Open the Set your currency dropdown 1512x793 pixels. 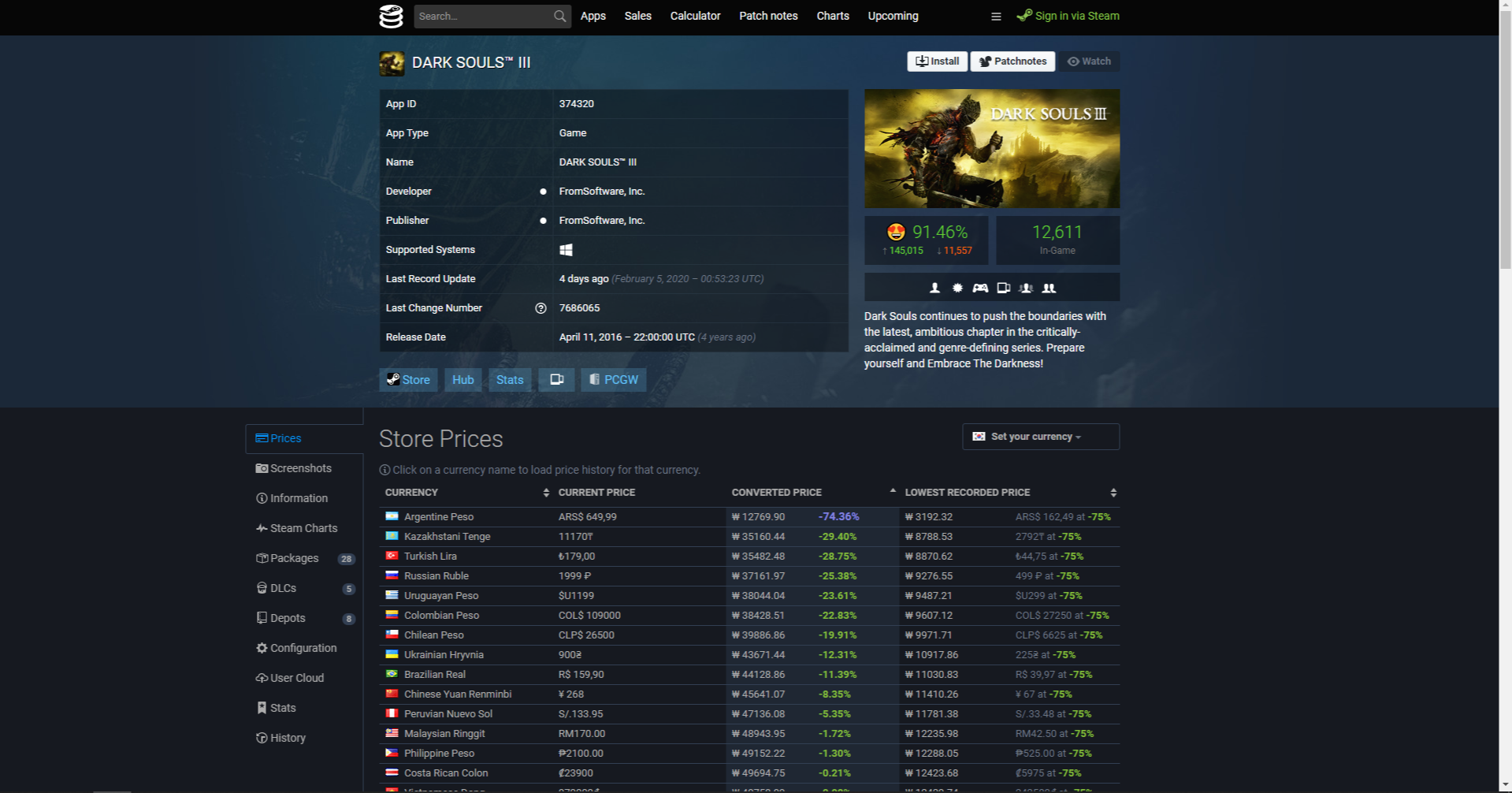click(x=1041, y=437)
